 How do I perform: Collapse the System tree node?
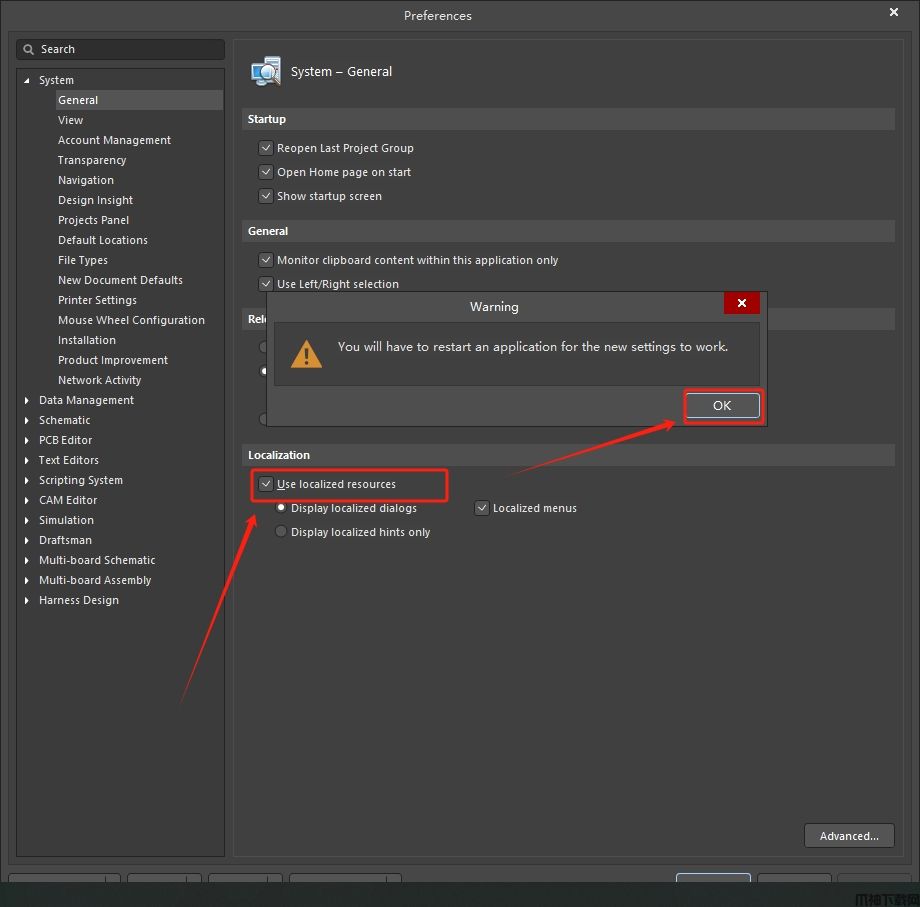point(27,80)
